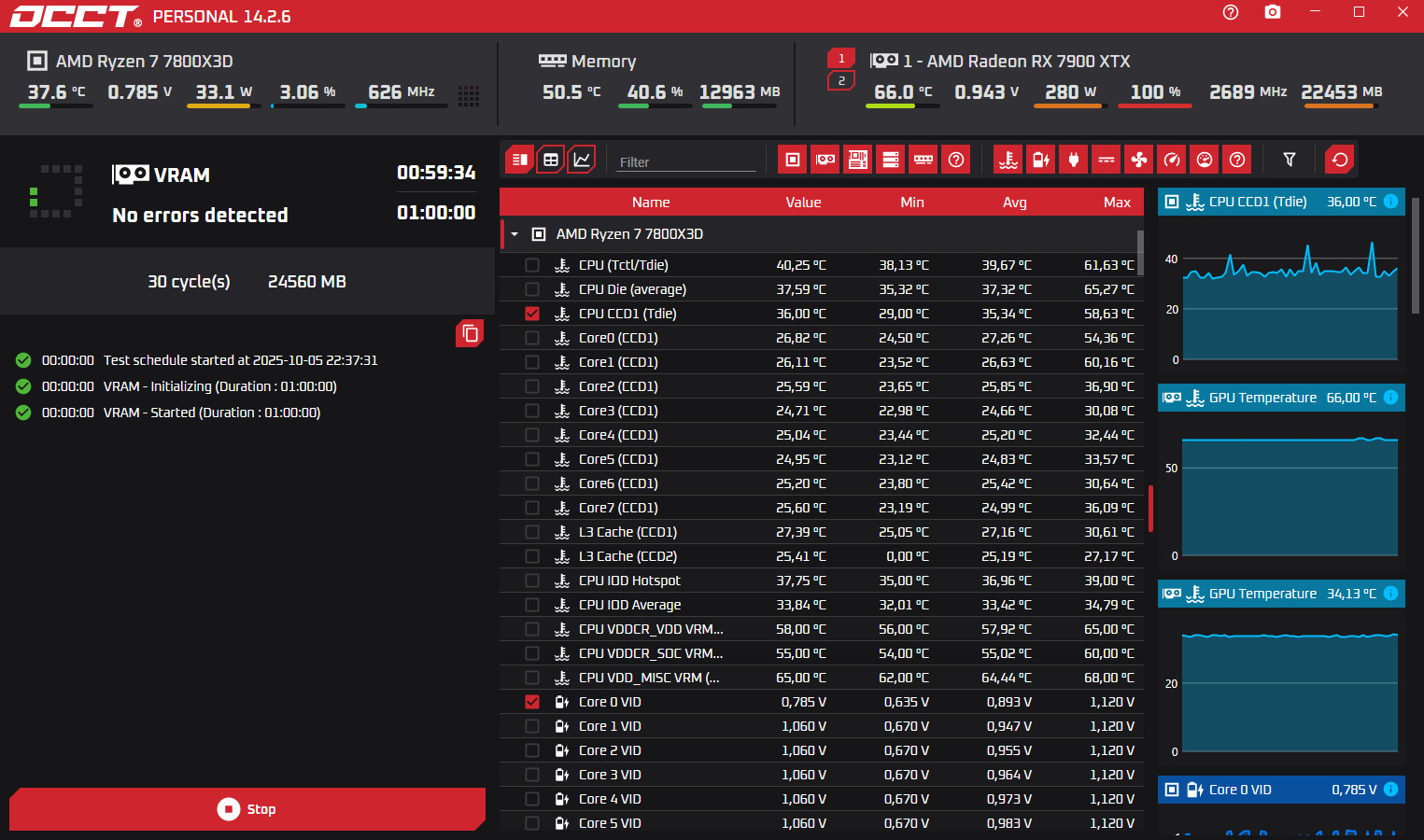Open info for Core 0 VID graph
1424x840 pixels.
point(1390,790)
